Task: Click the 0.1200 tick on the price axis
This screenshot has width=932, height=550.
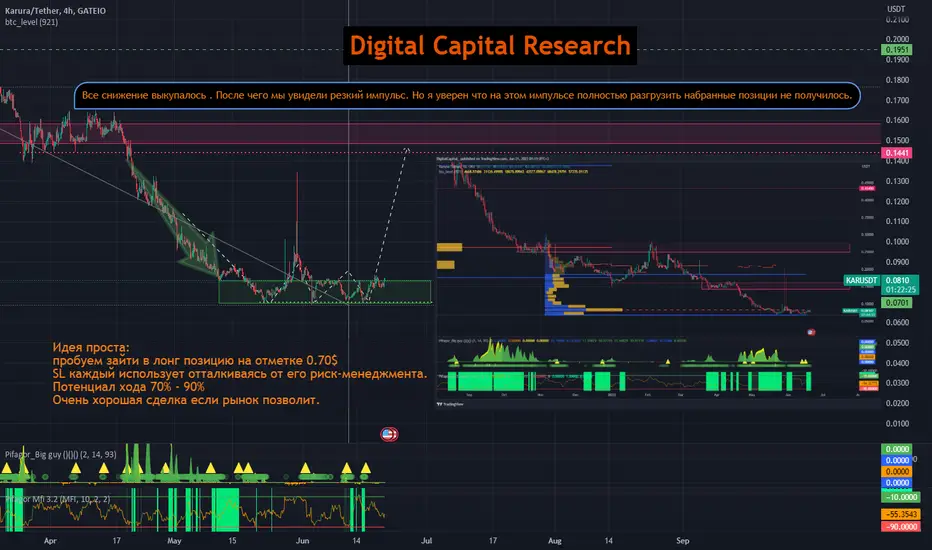Action: click(x=898, y=201)
